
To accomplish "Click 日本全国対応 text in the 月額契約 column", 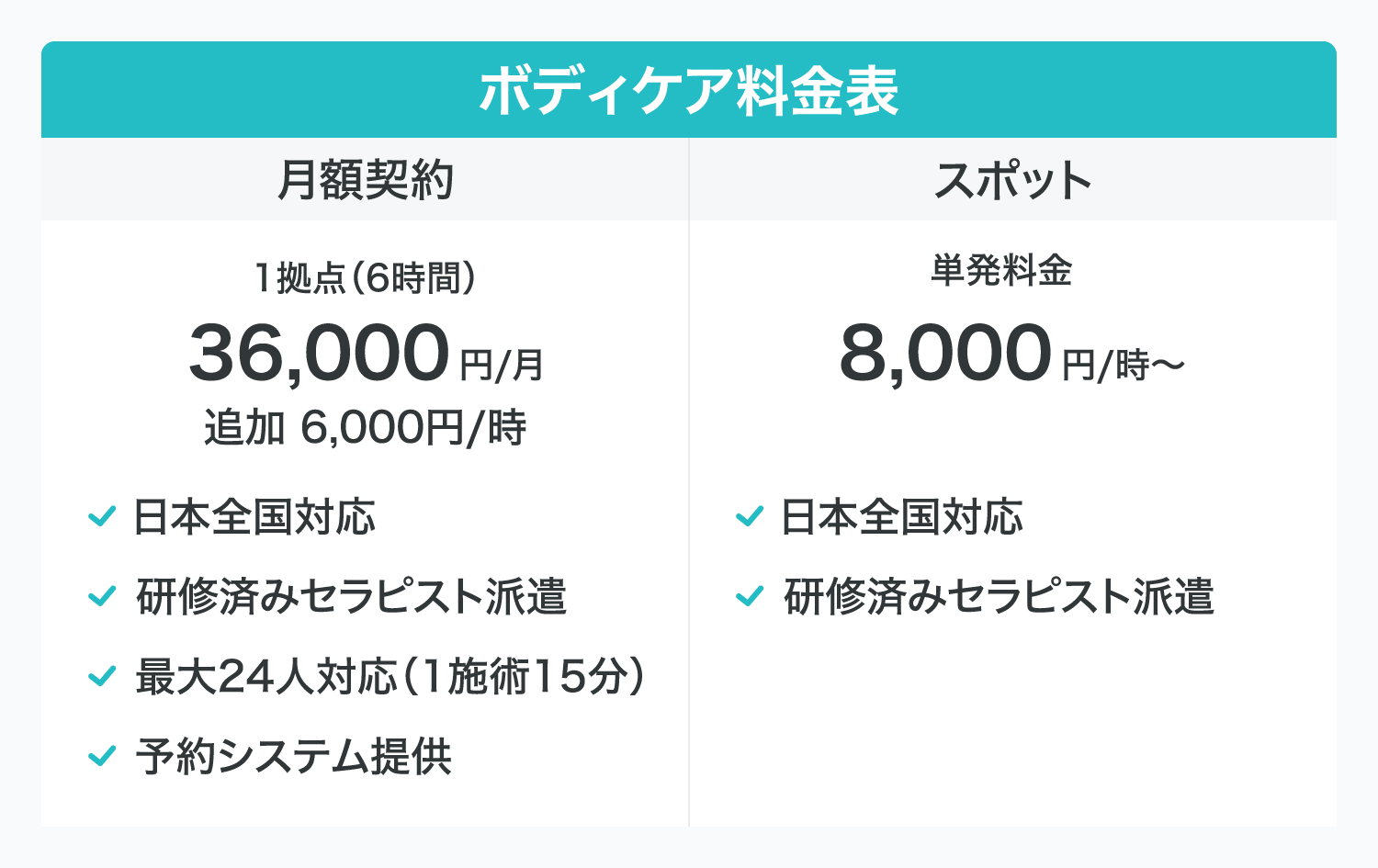I will click(254, 517).
